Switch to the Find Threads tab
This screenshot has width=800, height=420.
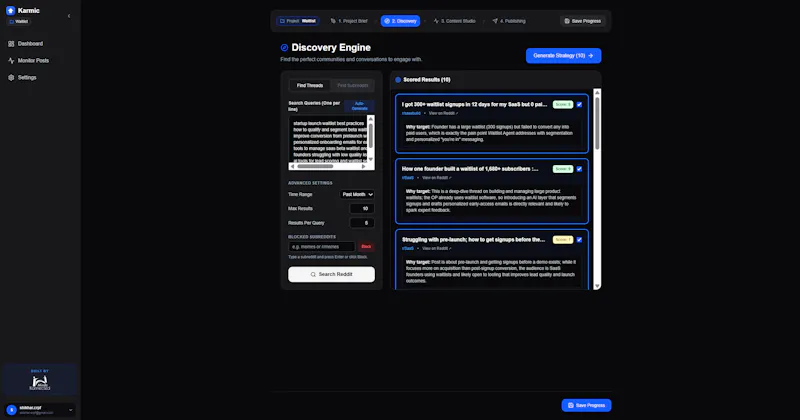click(x=310, y=85)
